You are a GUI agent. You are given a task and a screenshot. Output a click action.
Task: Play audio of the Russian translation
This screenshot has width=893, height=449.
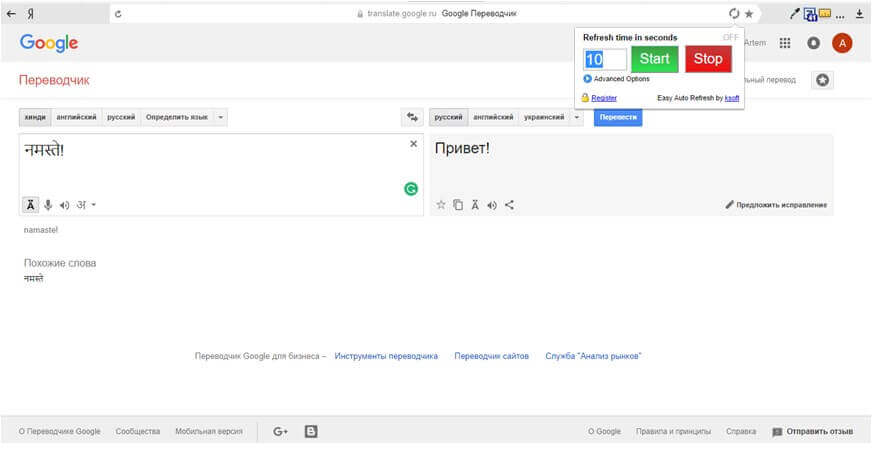[492, 205]
